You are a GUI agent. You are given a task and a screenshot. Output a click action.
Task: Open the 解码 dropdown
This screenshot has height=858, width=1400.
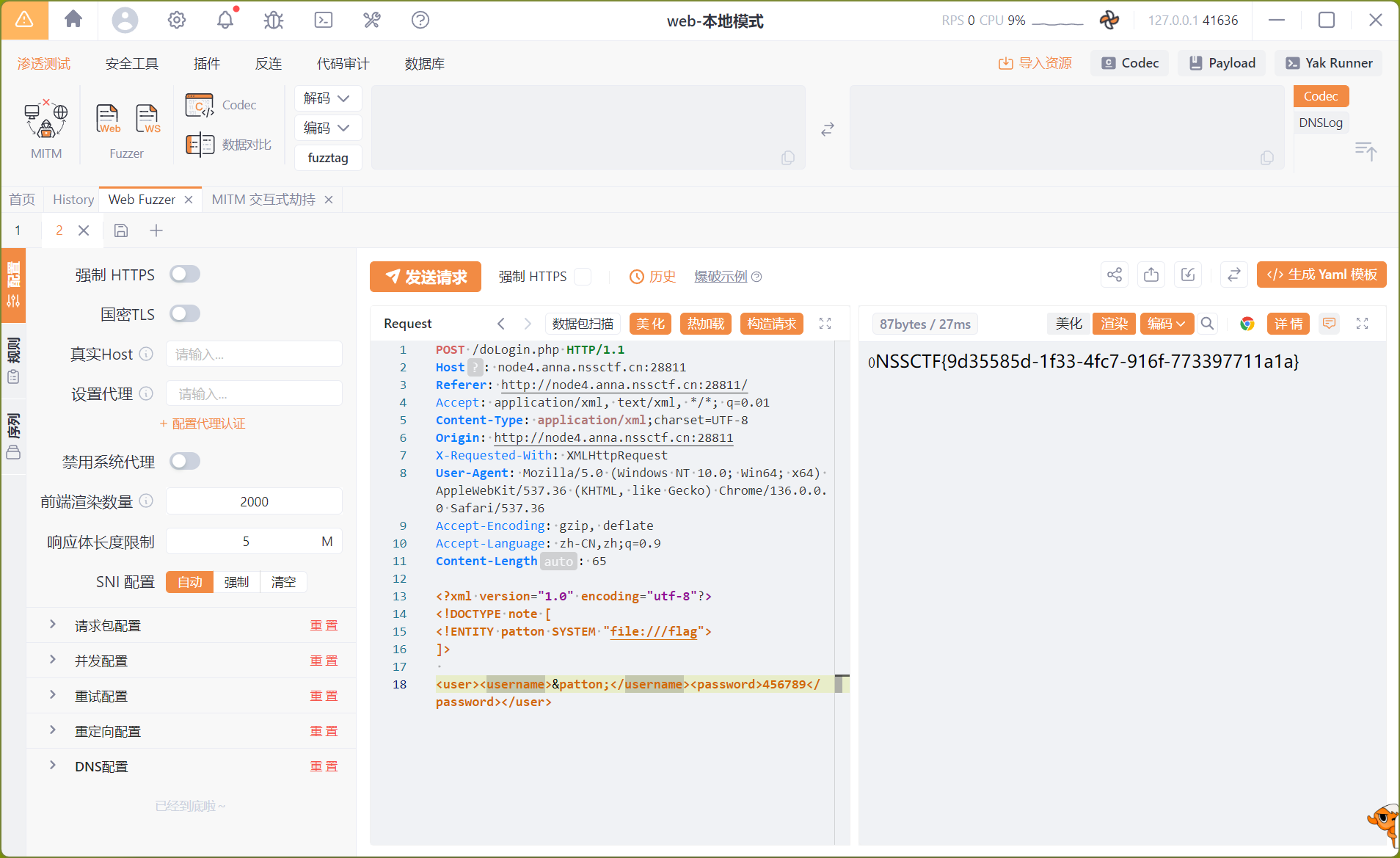[327, 98]
